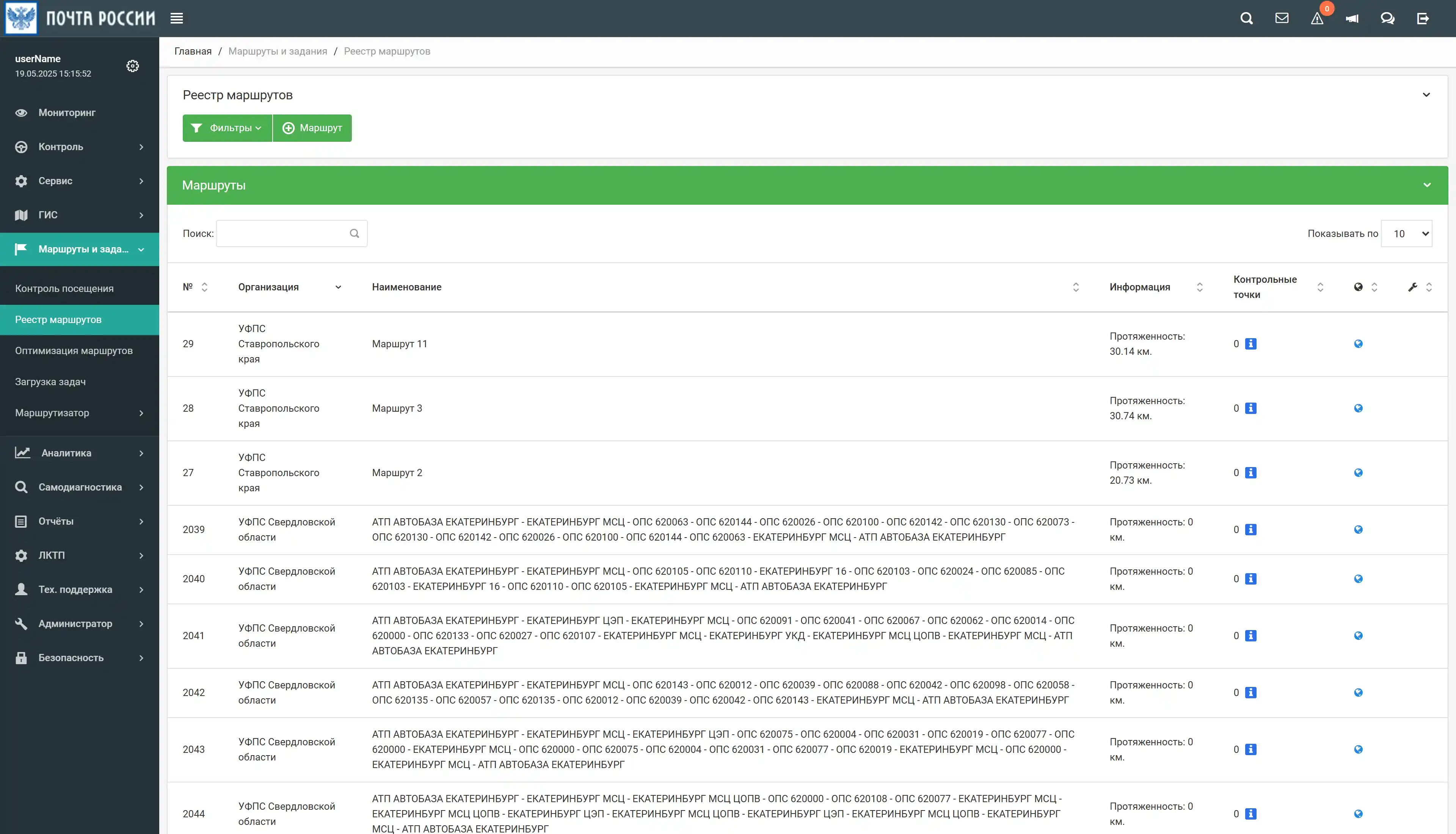Click globe map icon for route 2039
Screen dimensions: 1456x834
click(x=1358, y=529)
